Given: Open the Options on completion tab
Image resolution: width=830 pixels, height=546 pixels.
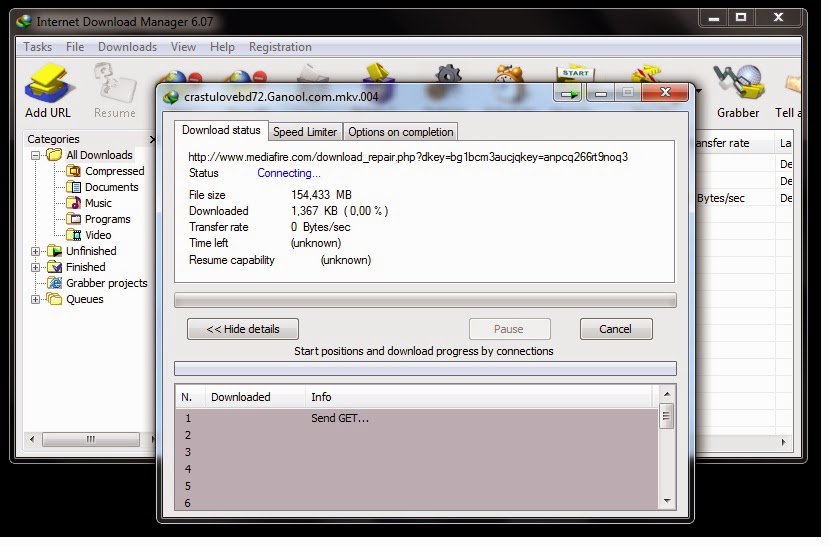Looking at the screenshot, I should (400, 131).
